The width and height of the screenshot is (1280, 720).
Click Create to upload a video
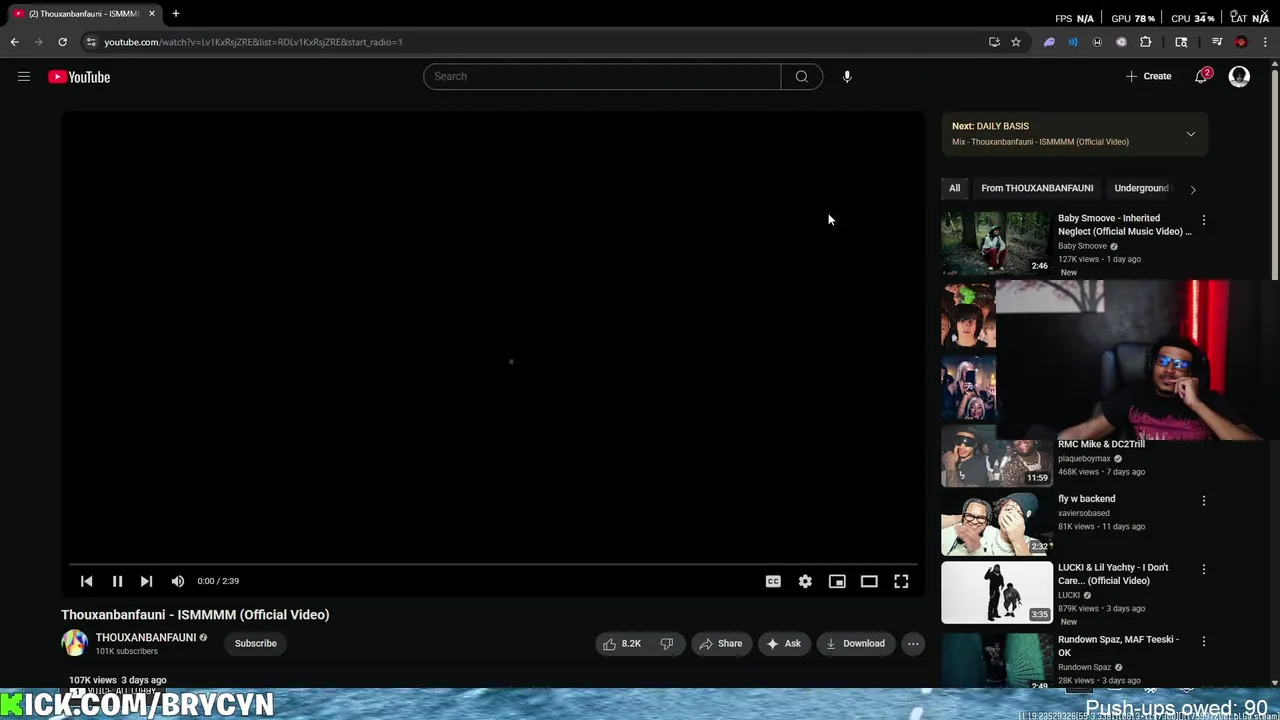point(1149,76)
